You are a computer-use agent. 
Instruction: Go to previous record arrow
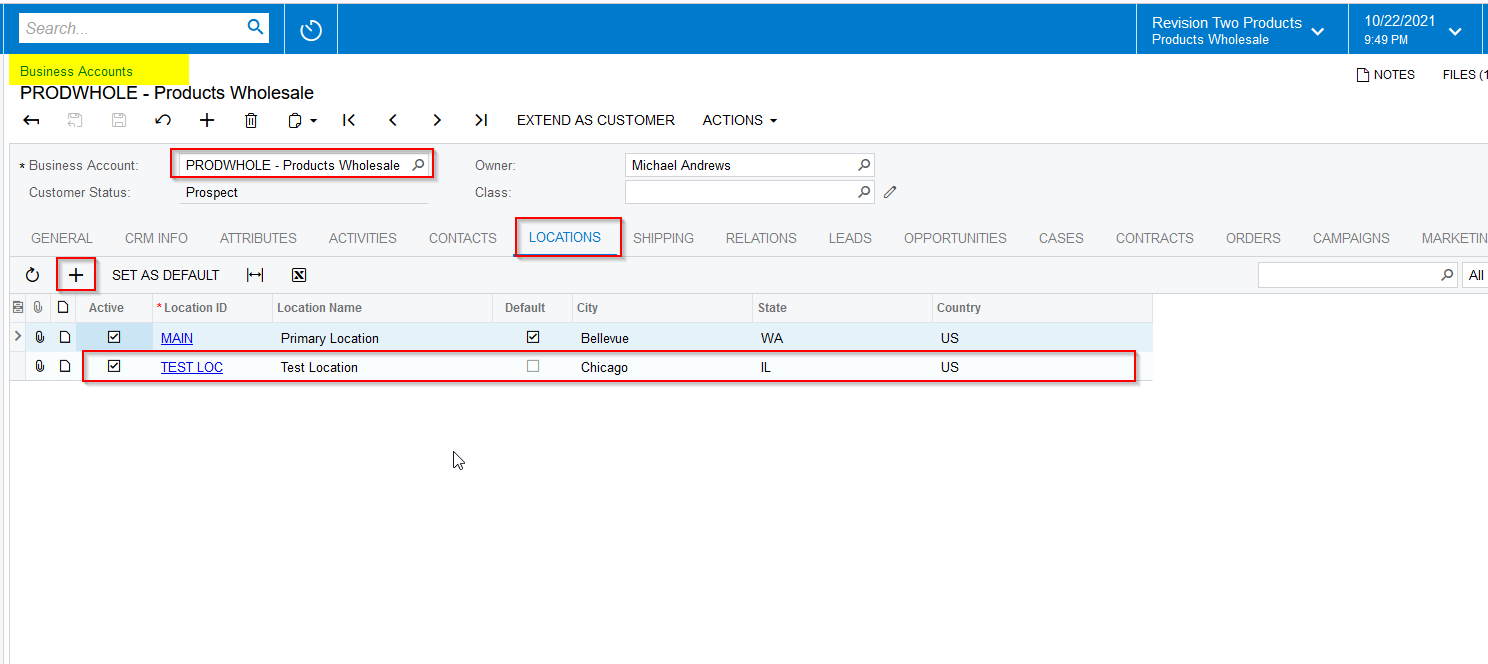click(393, 120)
